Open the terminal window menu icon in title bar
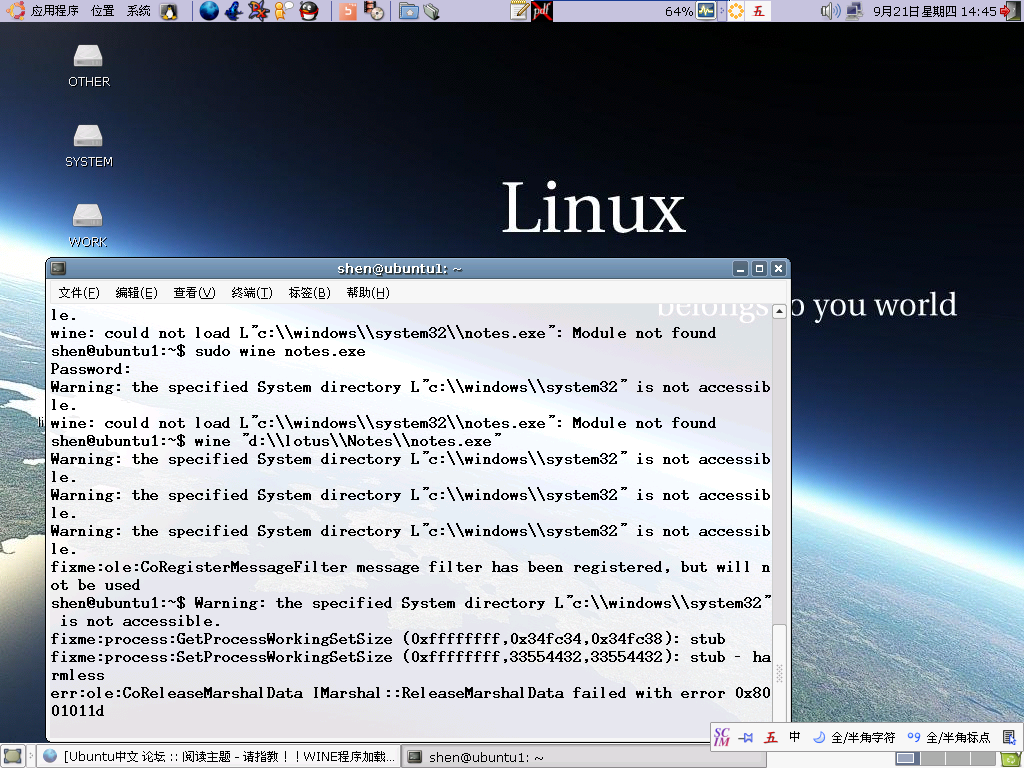 pyautogui.click(x=58, y=268)
